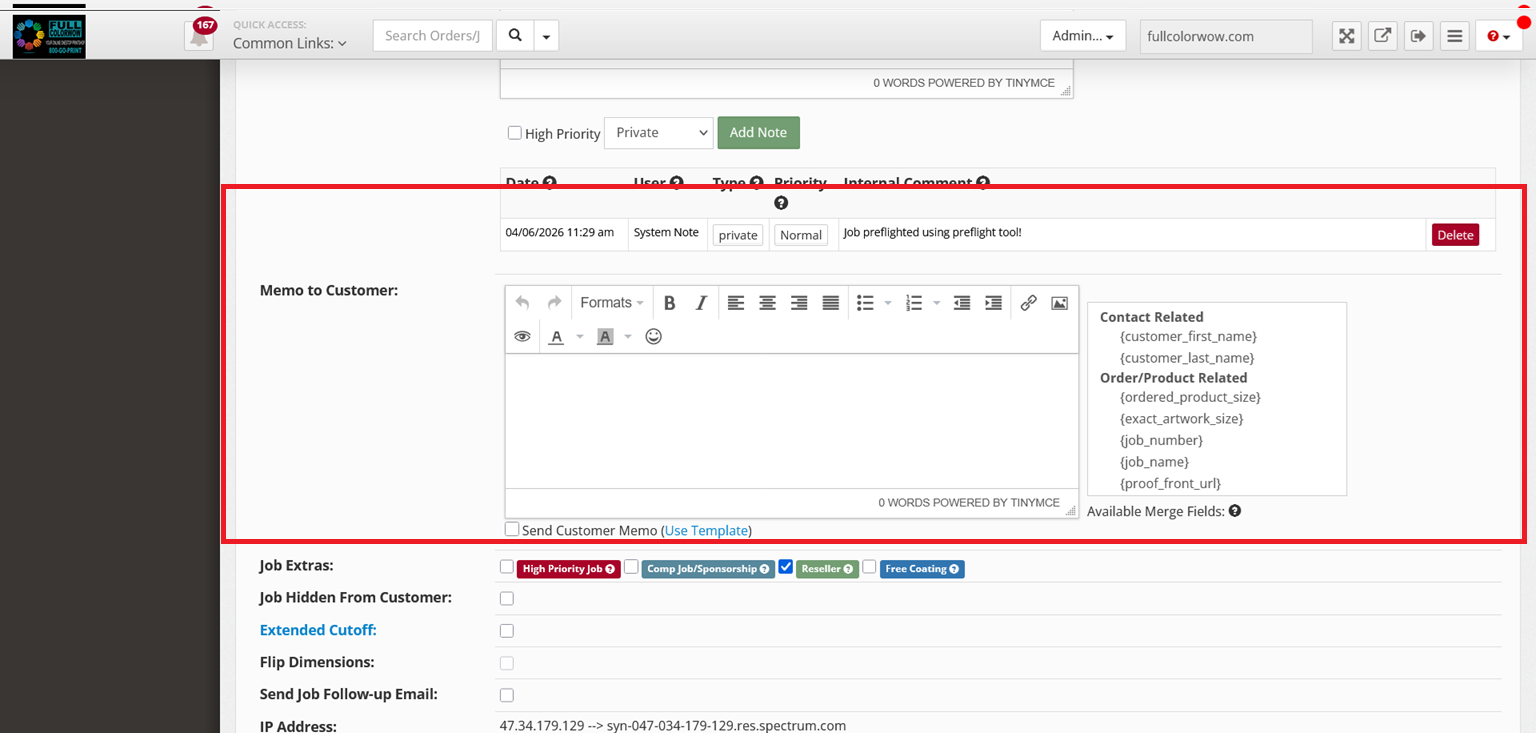Insert a link using the link icon

1028,303
